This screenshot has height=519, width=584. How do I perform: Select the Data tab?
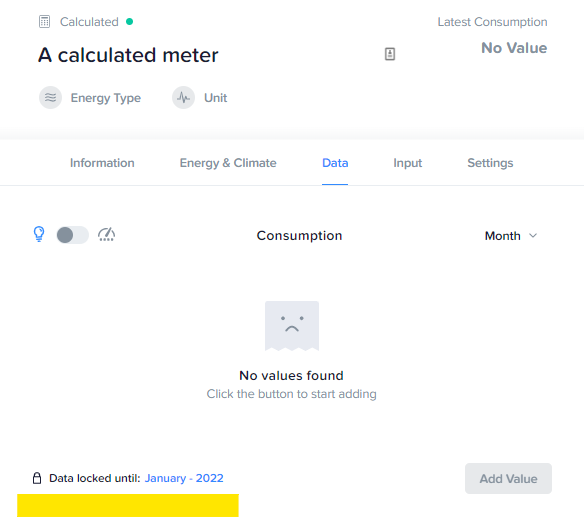point(335,163)
